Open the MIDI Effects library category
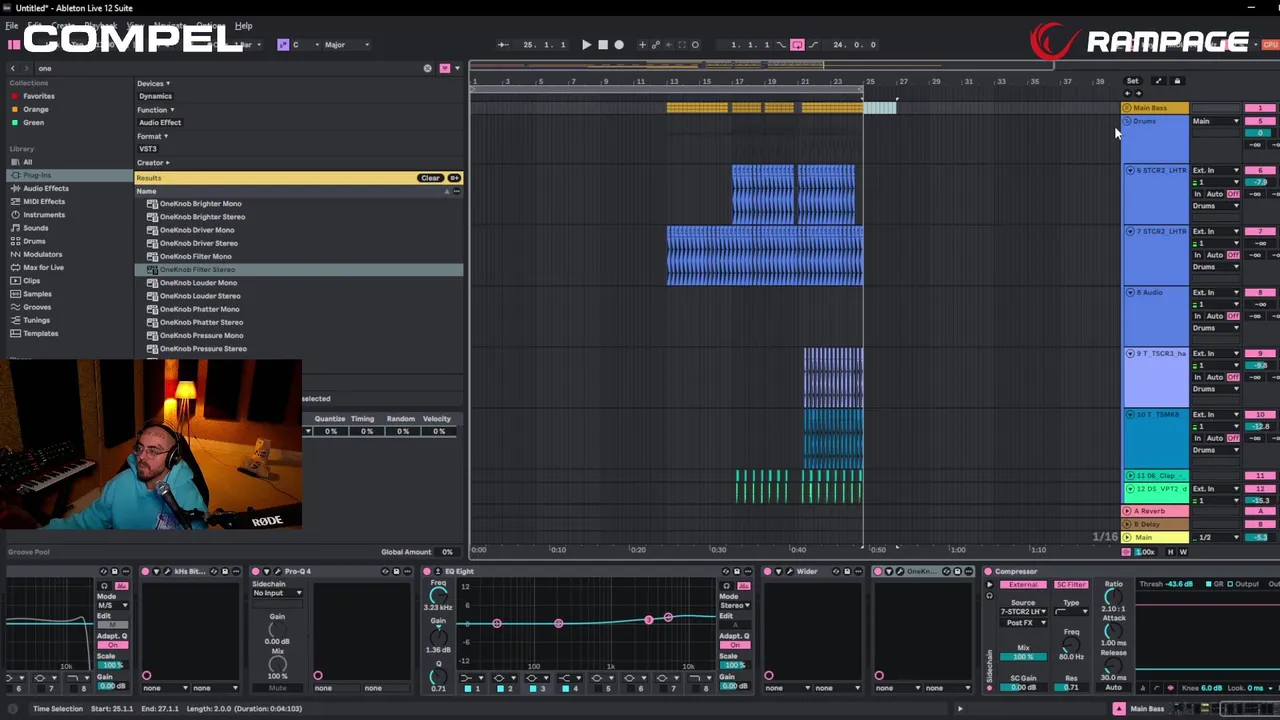This screenshot has width=1280, height=720. 44,201
